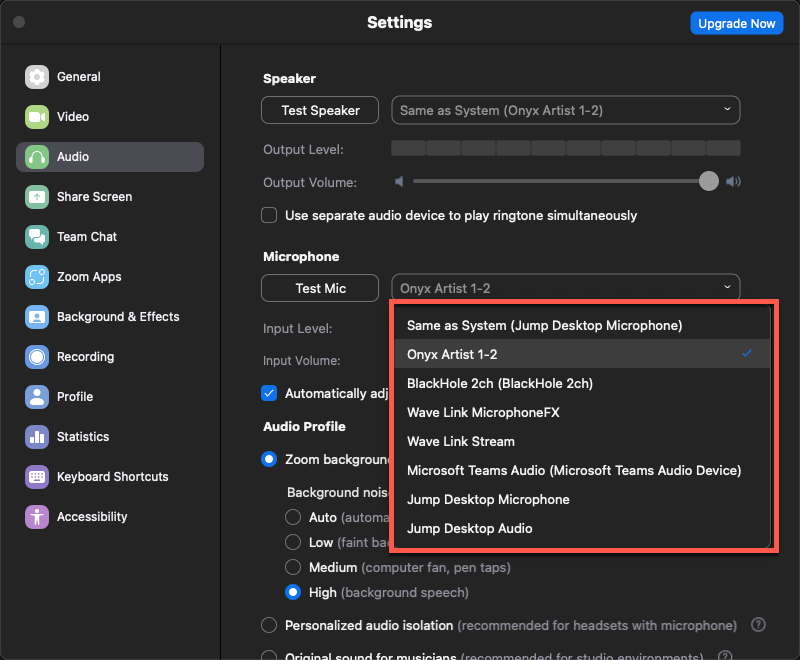
Task: Open the Recording circle icon
Action: [x=37, y=357]
